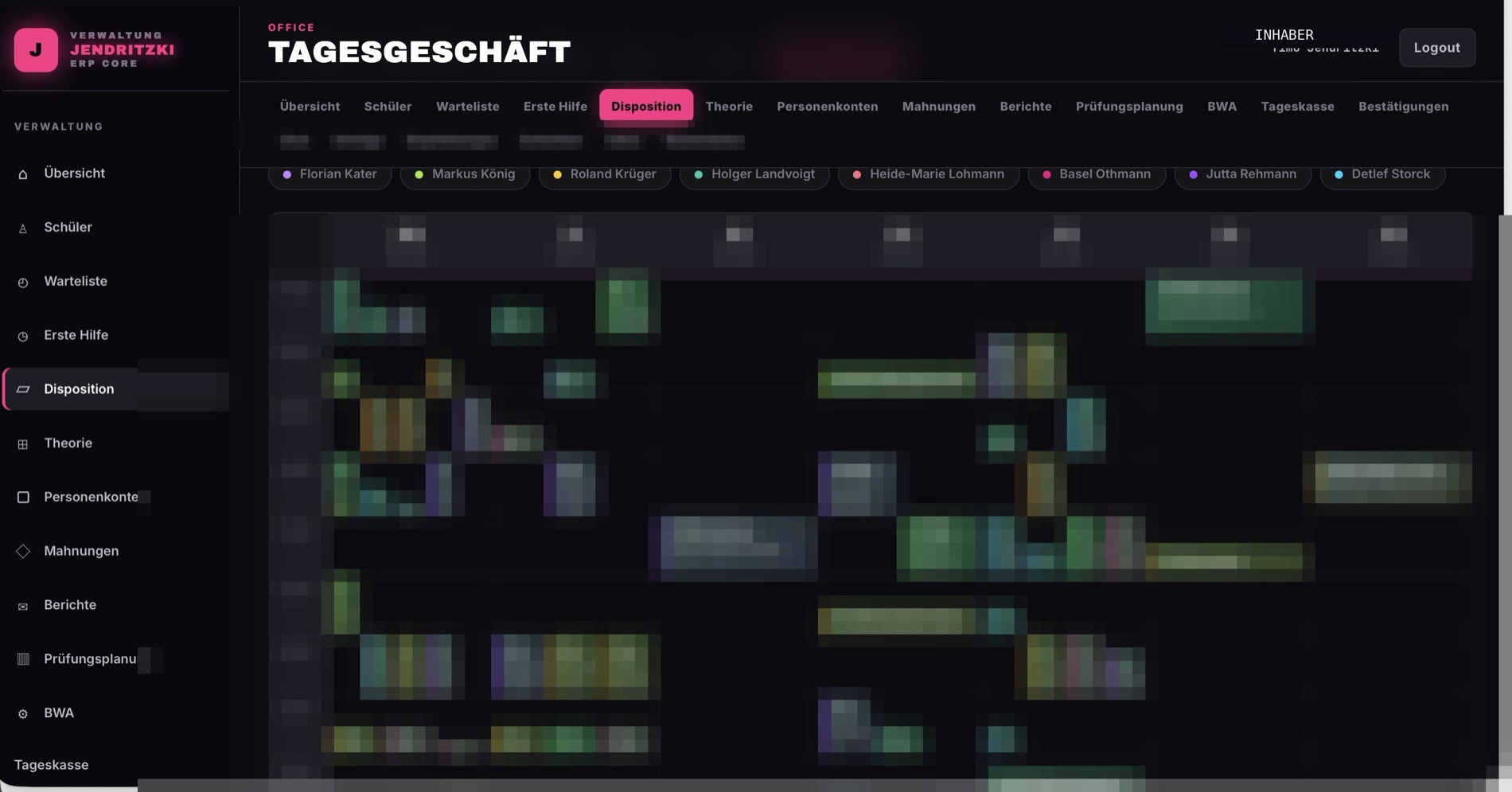Click the Schüler person icon in sidebar
Screen dimensions: 1512x792
coord(23,228)
